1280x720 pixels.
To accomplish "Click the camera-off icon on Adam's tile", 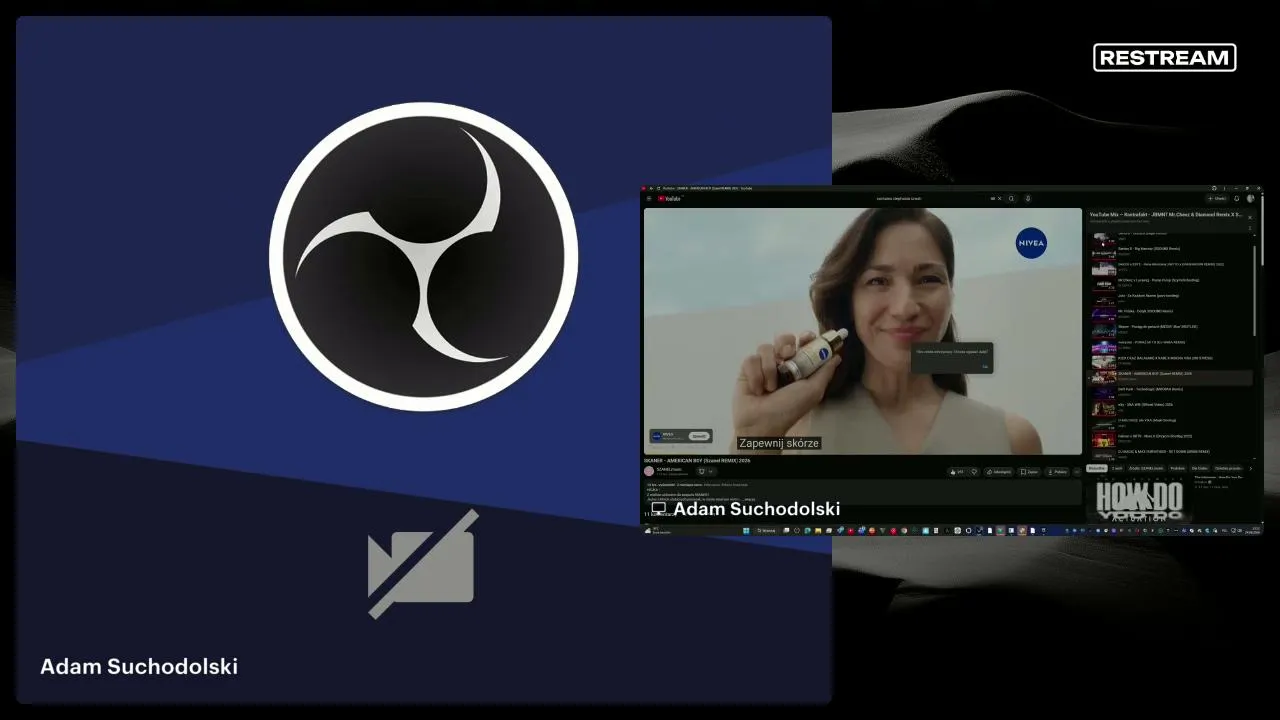I will pos(423,564).
